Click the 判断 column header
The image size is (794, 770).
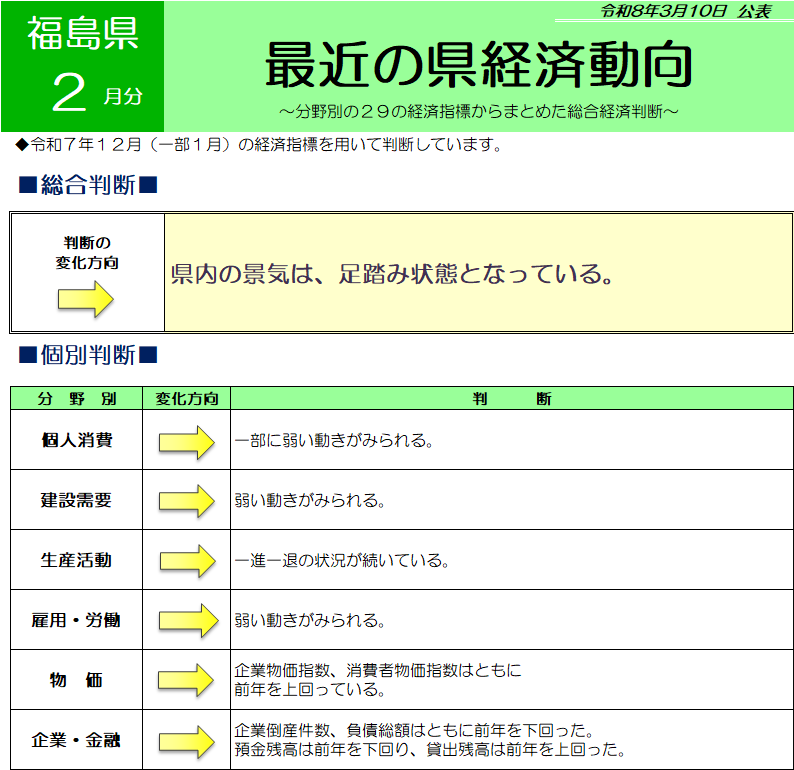pyautogui.click(x=511, y=398)
